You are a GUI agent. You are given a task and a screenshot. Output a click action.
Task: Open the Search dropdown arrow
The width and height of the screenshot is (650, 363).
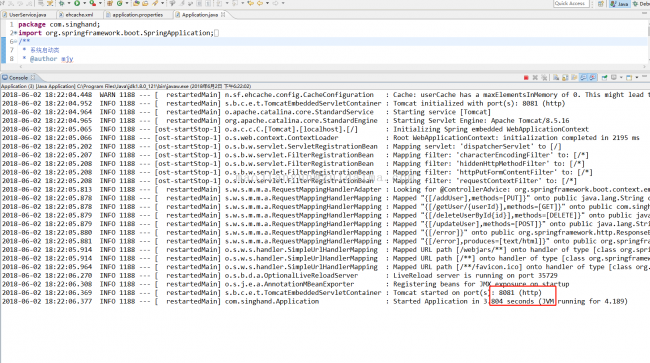[x=162, y=3]
